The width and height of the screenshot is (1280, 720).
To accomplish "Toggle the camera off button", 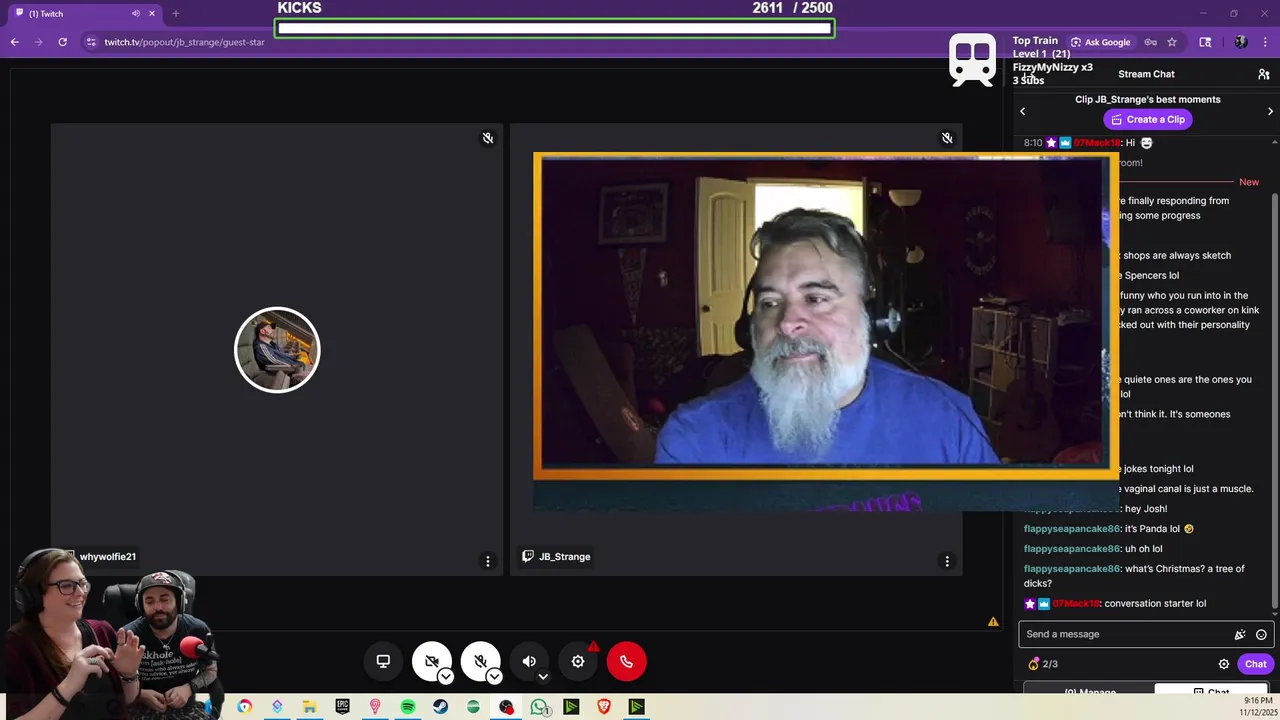I will [x=431, y=661].
